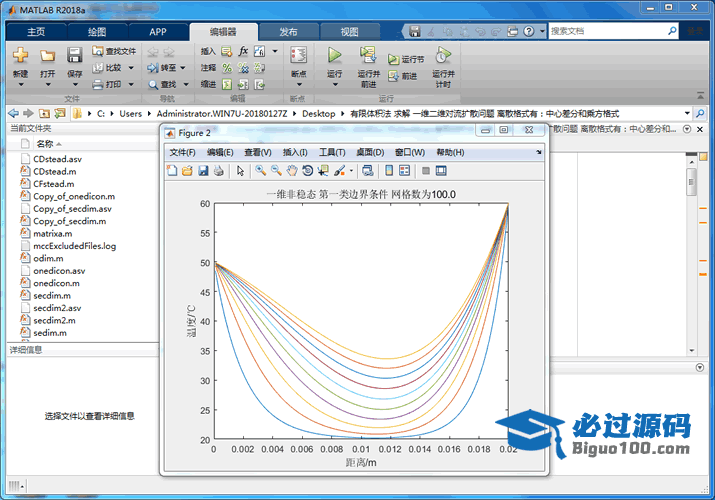Screen dimensions: 715x500
Task: Click the Run and Advance icon
Action: [368, 55]
